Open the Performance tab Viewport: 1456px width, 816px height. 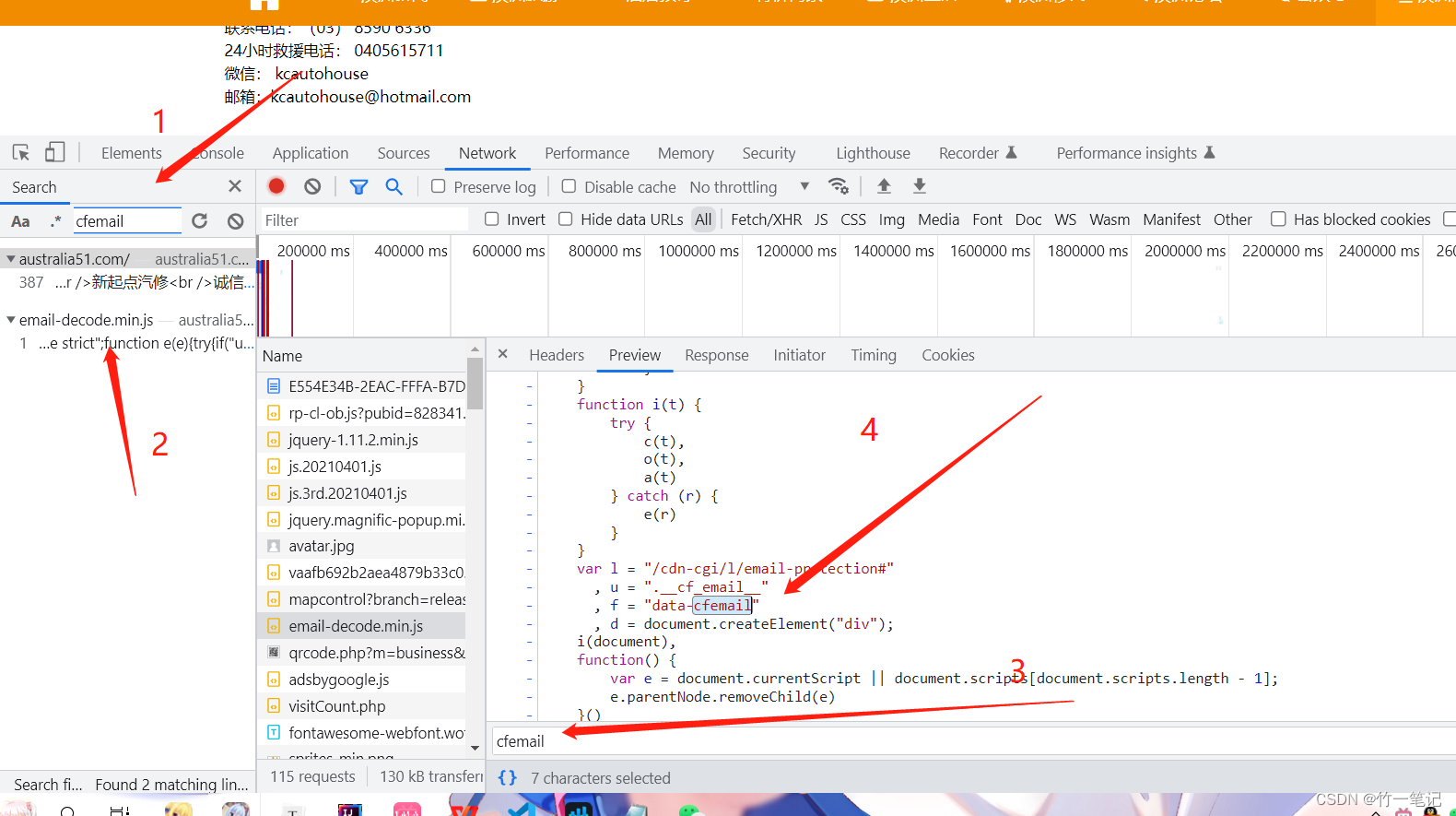pyautogui.click(x=587, y=153)
